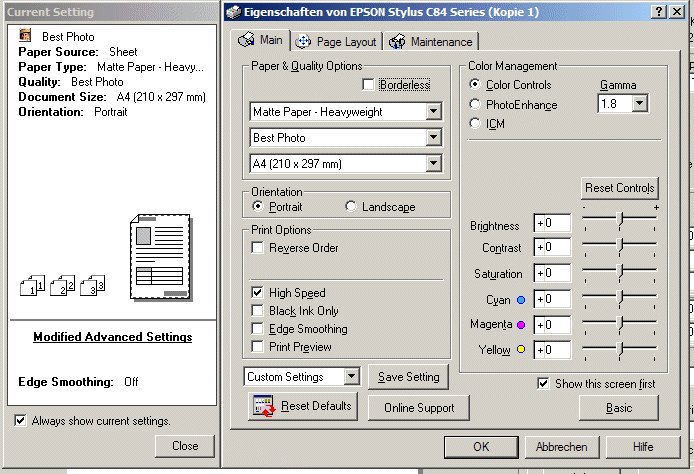Open the Best Photo quality dropdown

[434, 138]
